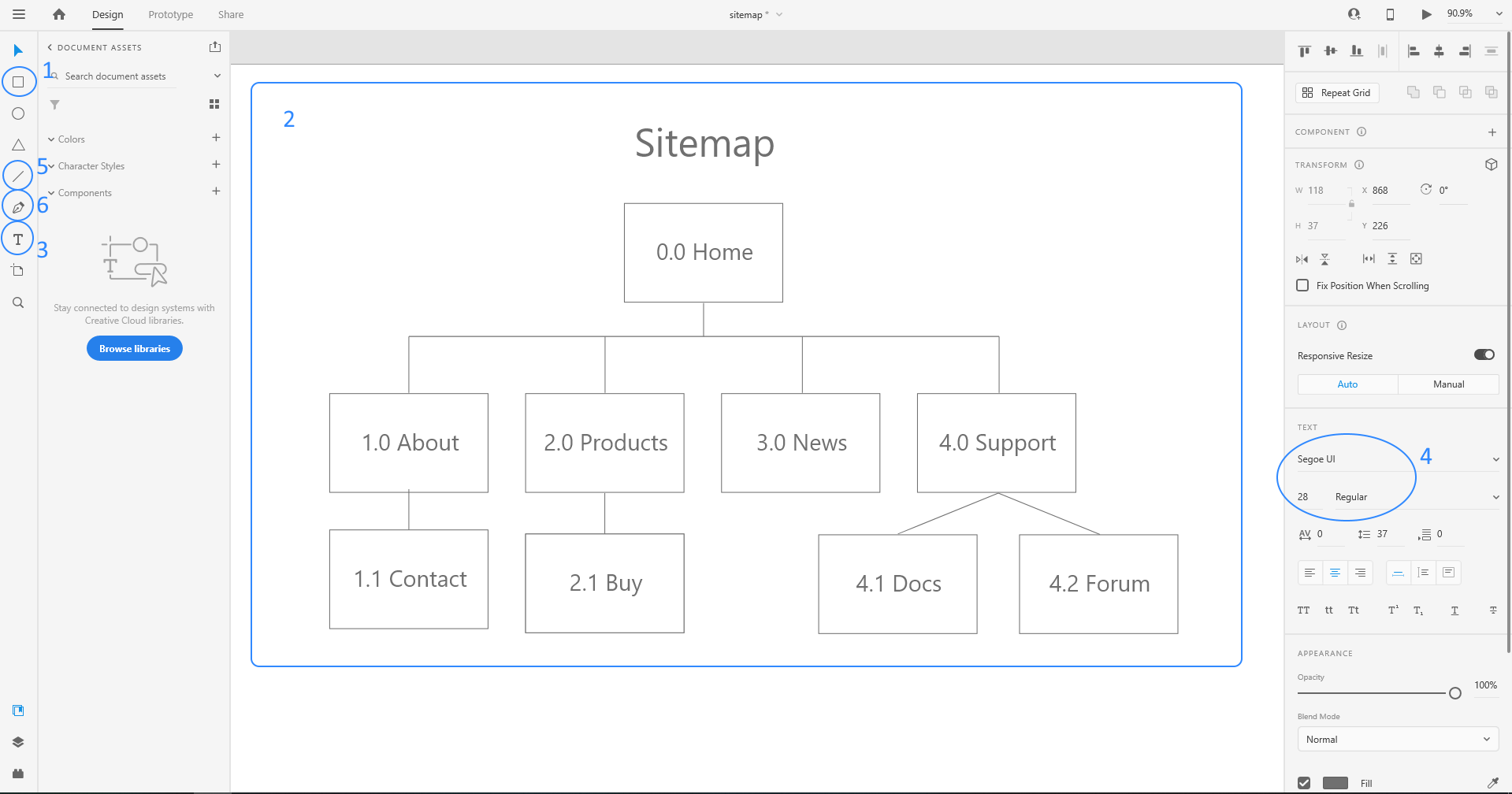Click the desktop preview play icon
Screen dimensions: 1512x794
[1426, 14]
